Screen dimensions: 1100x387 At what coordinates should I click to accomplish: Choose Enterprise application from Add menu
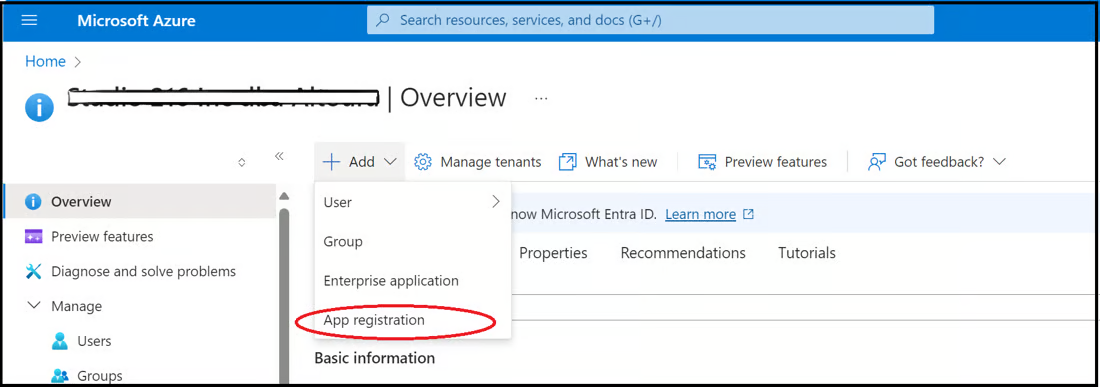point(412,280)
